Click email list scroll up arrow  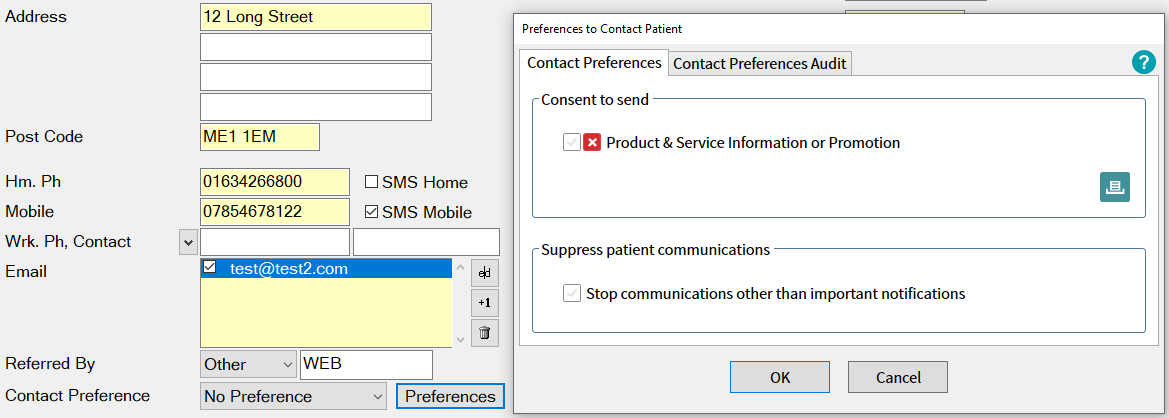[x=459, y=267]
